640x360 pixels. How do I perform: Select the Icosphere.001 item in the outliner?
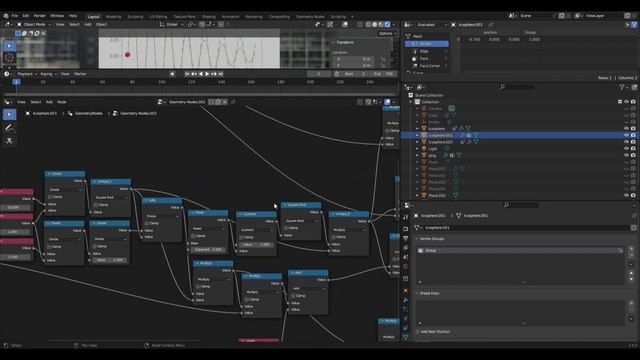440,135
